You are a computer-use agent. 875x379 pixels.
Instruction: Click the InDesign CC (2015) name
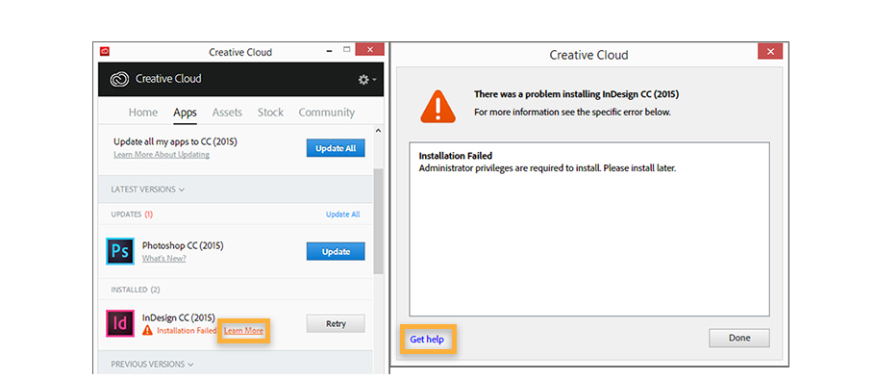[179, 318]
